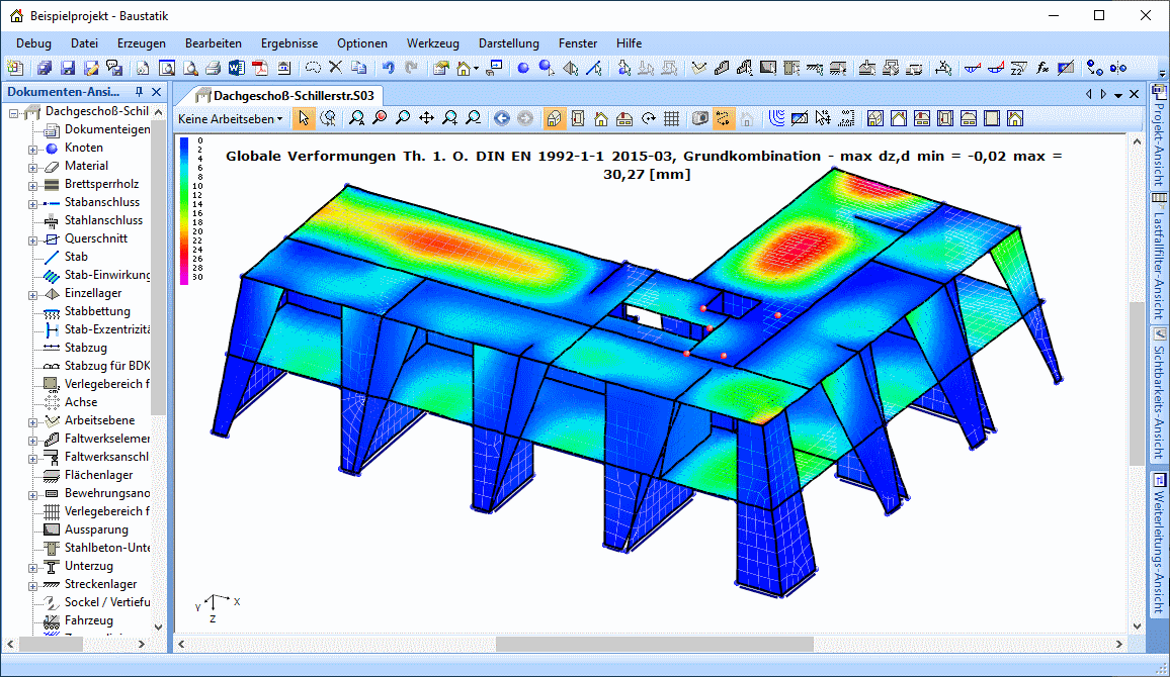The image size is (1170, 677).
Task: Toggle the highlighted perspective view button
Action: click(554, 118)
